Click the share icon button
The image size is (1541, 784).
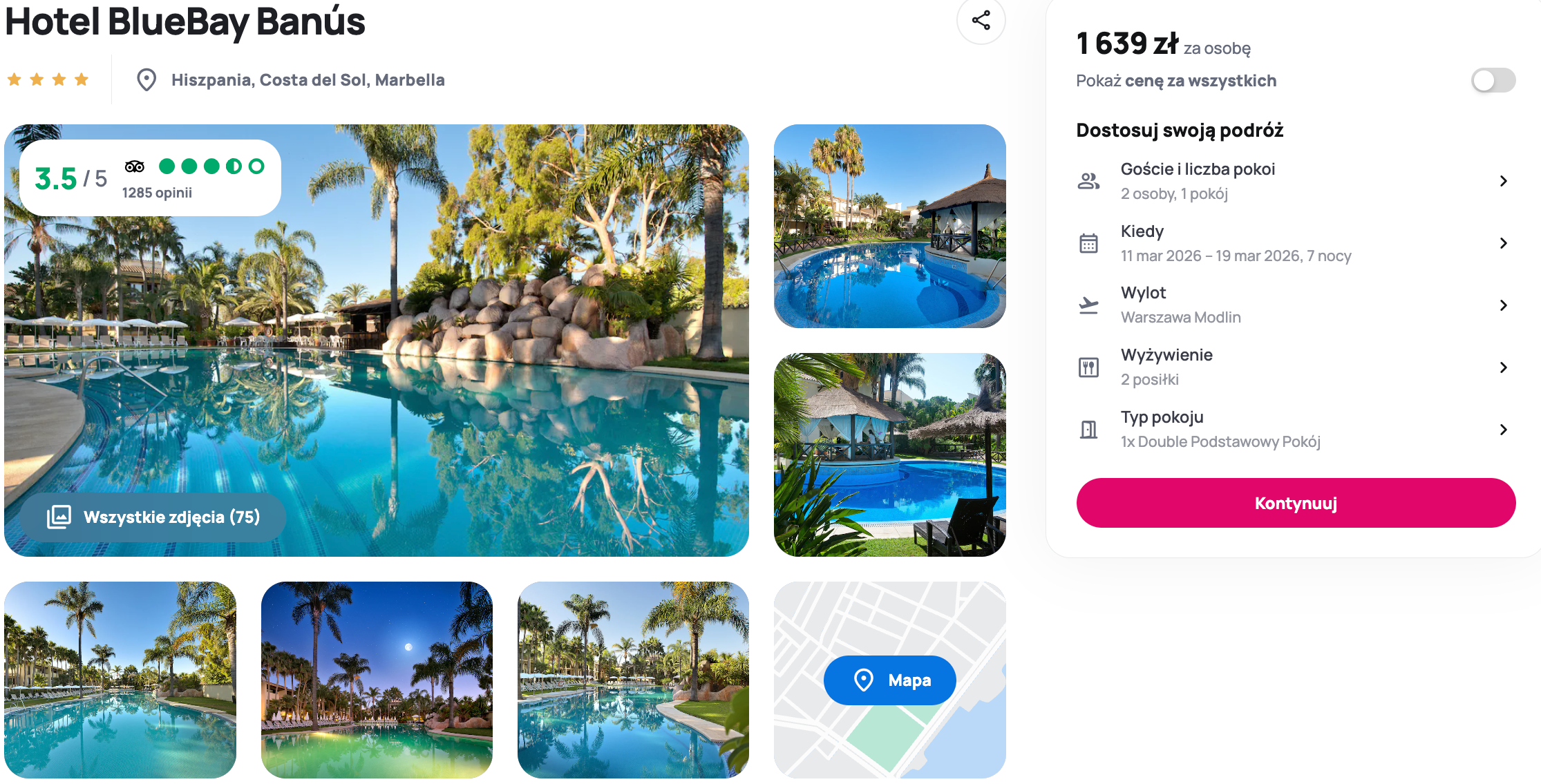(x=981, y=20)
